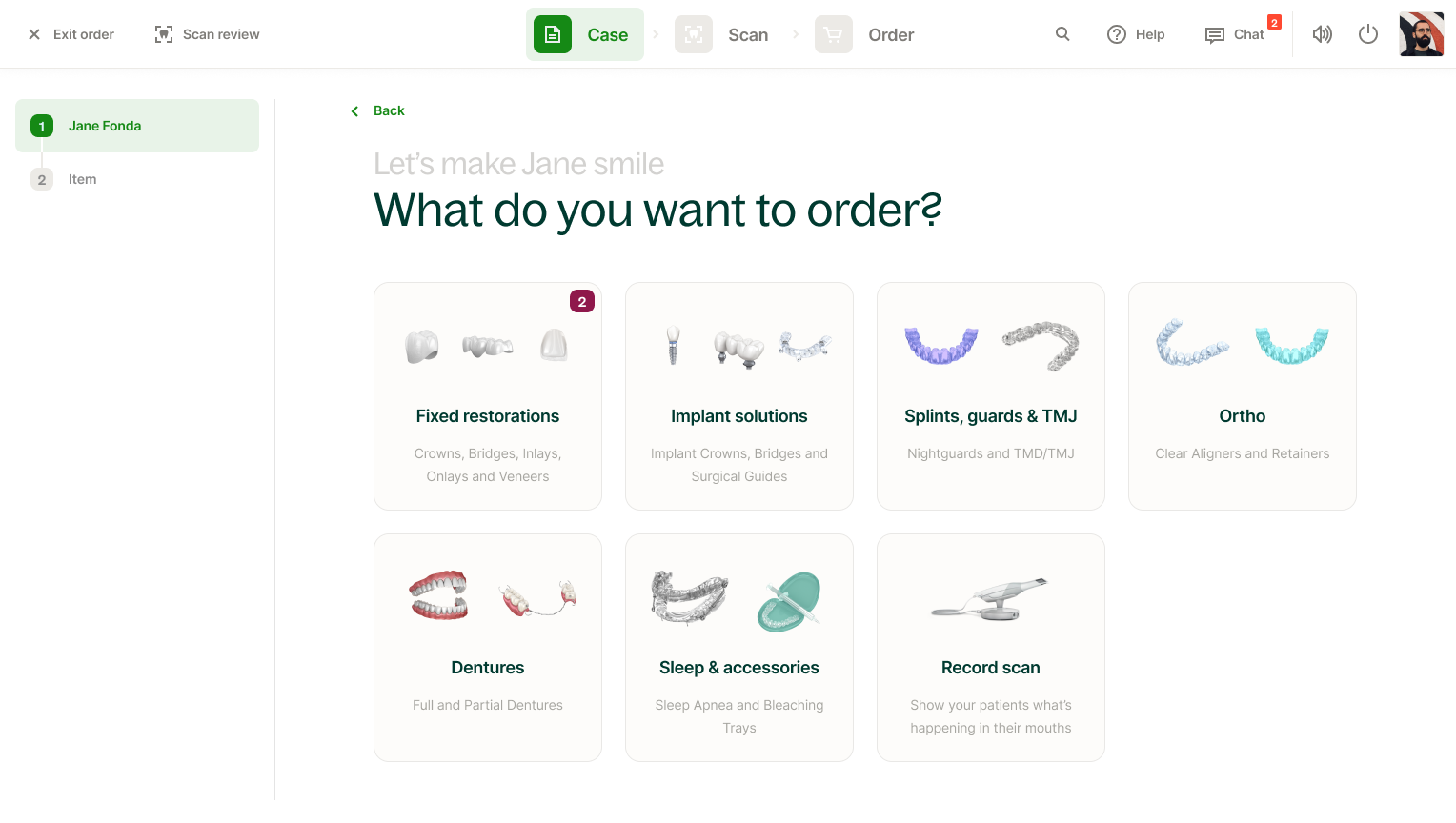Choose the Implant solutions card
Screen dimensions: 1456x823
coord(739,396)
